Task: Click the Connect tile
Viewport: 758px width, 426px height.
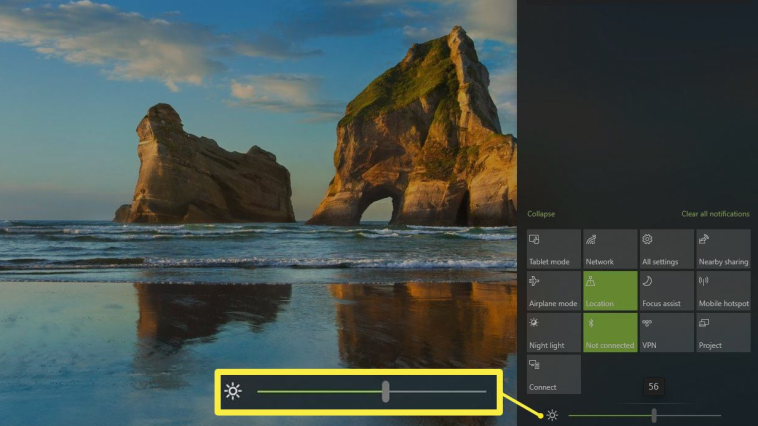Action: click(554, 374)
